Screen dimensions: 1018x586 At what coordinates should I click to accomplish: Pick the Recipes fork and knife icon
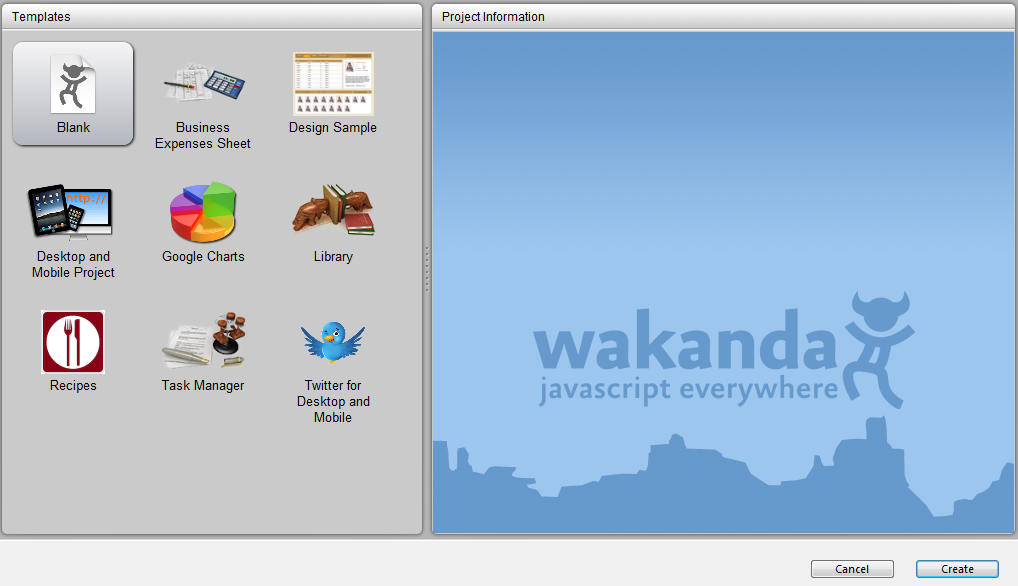73,342
